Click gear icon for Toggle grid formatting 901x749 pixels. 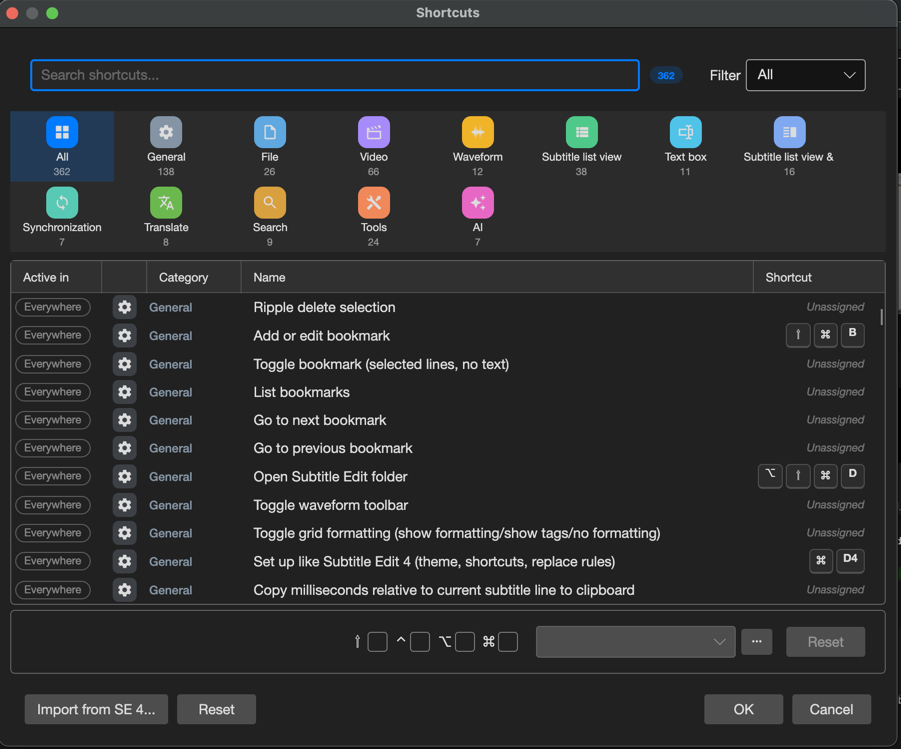(125, 533)
